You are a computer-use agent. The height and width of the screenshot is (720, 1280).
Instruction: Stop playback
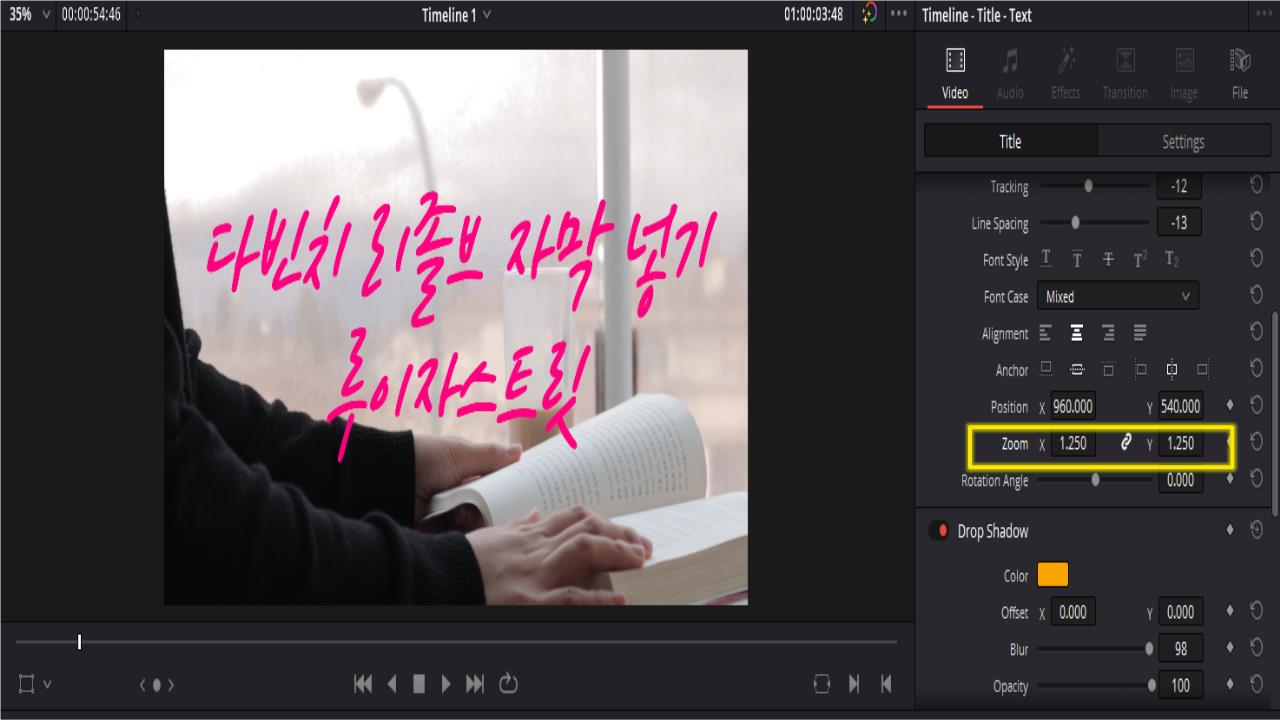coord(419,684)
